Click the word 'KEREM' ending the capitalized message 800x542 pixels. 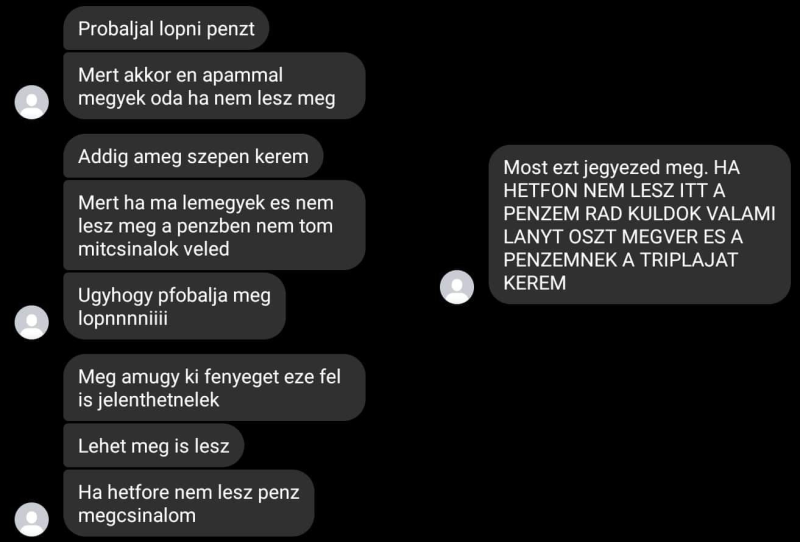coord(535,283)
